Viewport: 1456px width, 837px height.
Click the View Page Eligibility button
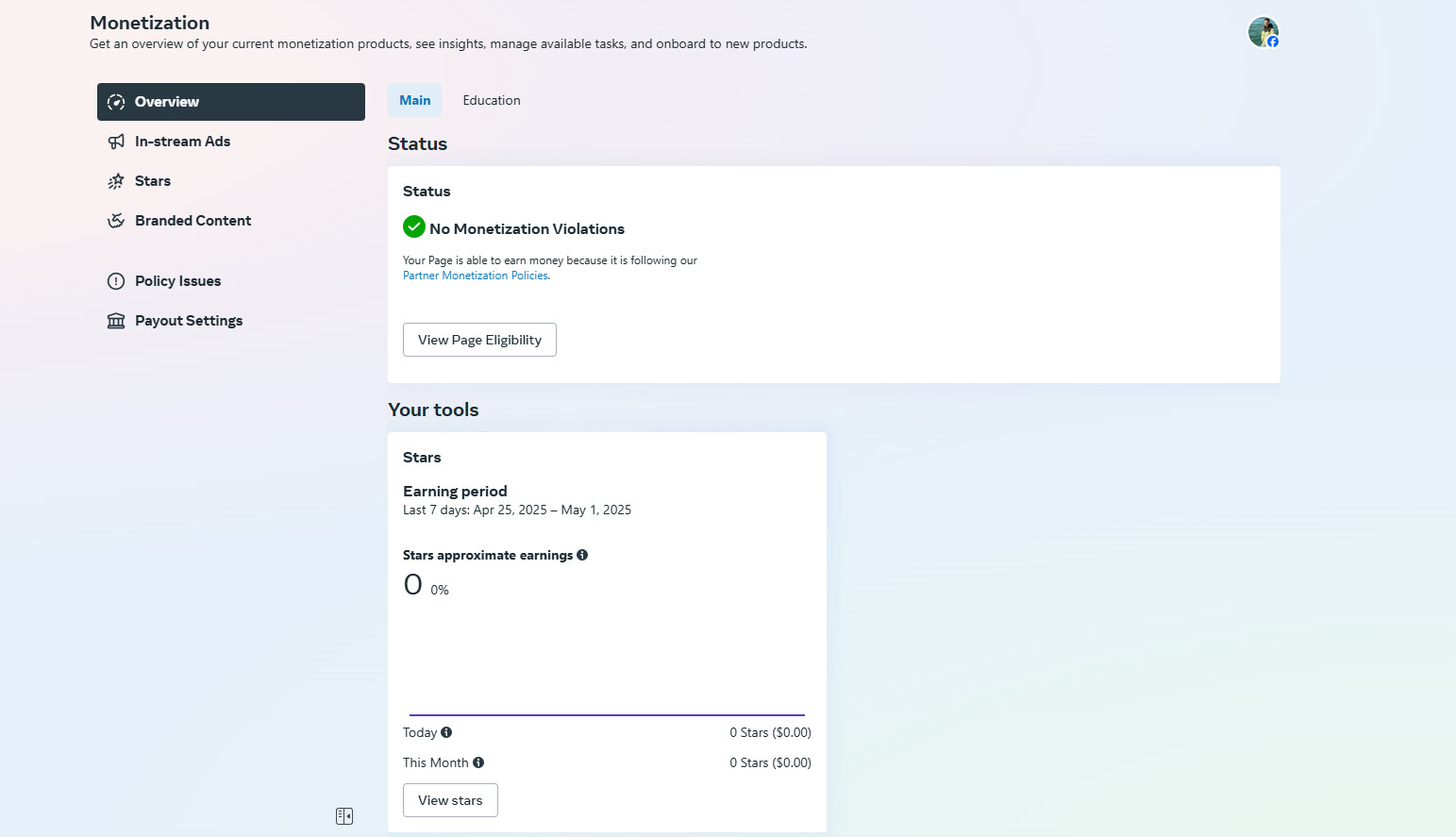tap(479, 340)
